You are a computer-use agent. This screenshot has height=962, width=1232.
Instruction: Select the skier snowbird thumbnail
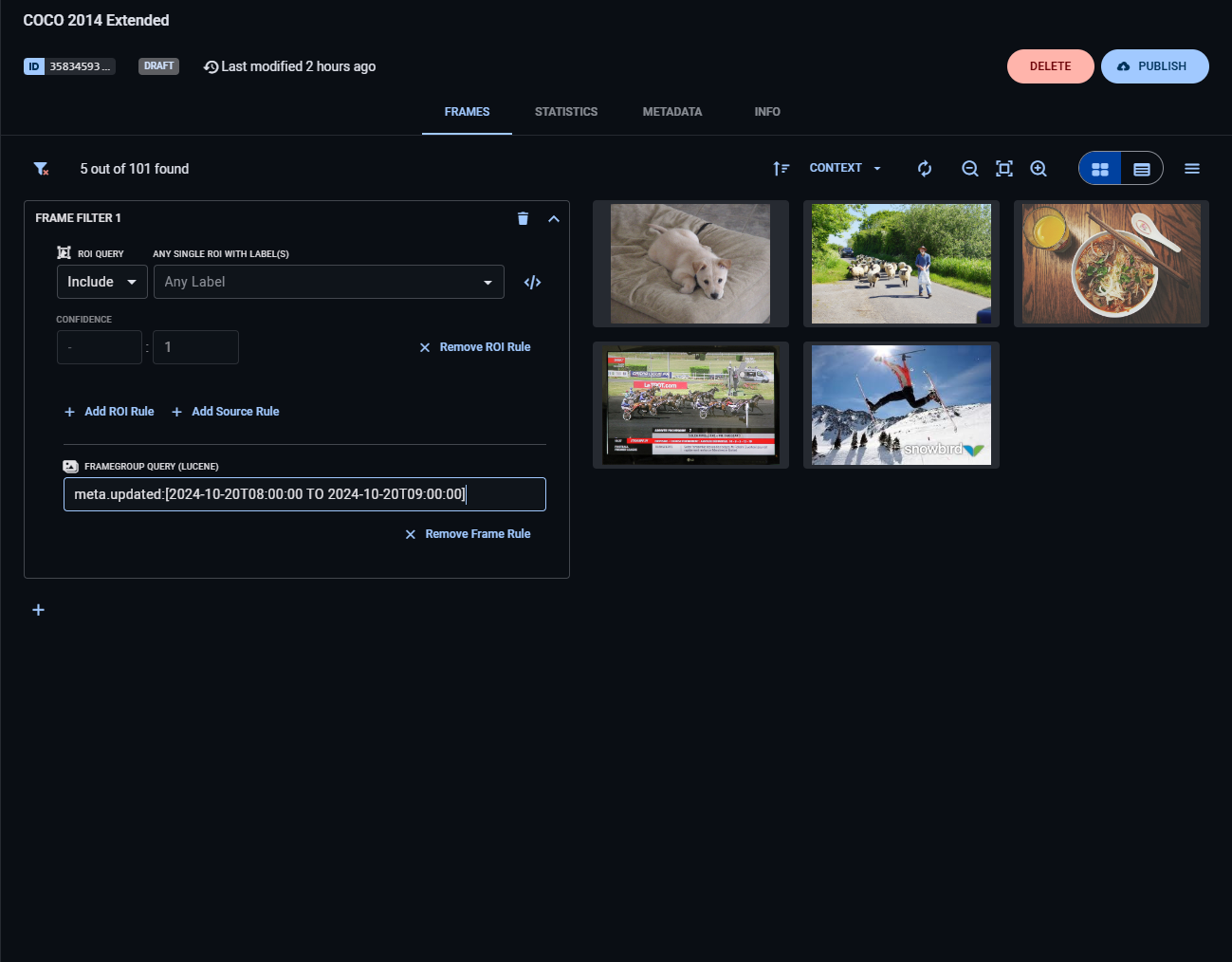click(x=901, y=405)
